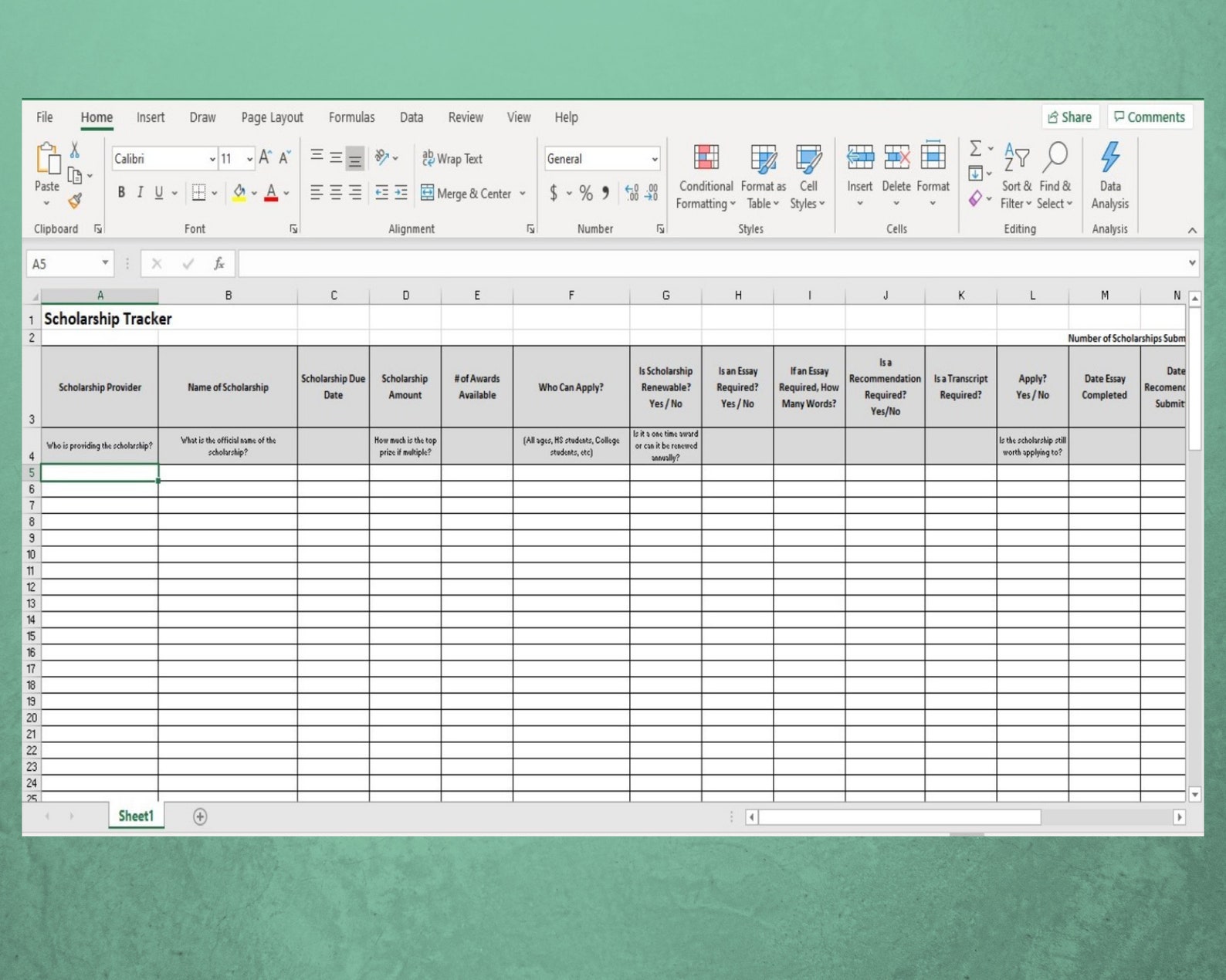Select column F header
1226x980 pixels.
click(x=571, y=296)
